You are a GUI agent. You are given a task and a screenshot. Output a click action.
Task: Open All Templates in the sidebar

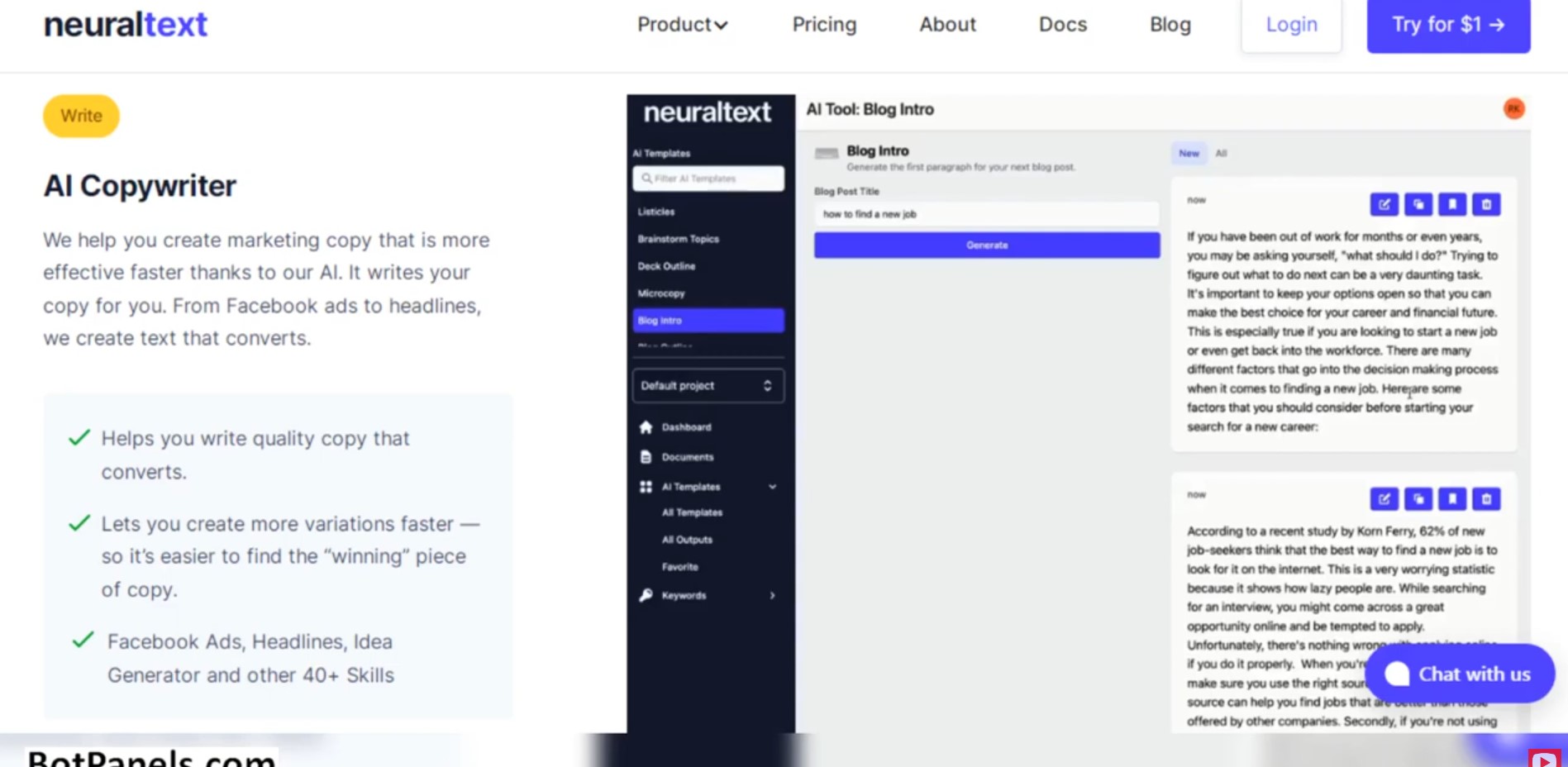tap(692, 513)
